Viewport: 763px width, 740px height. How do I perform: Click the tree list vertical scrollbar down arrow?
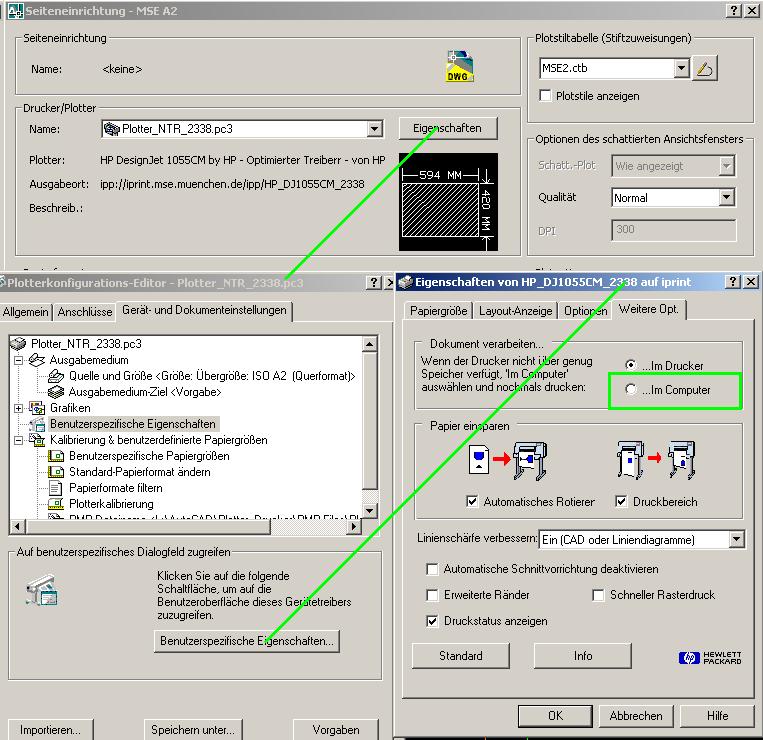(370, 511)
